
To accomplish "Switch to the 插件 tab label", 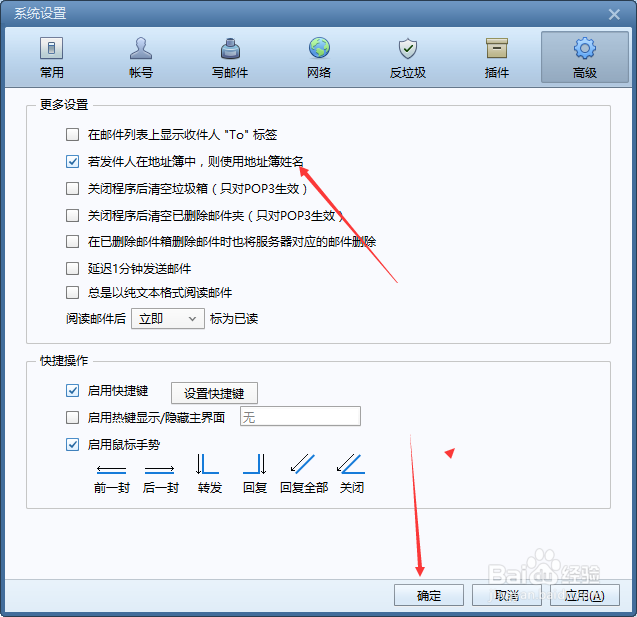I will coord(497,73).
